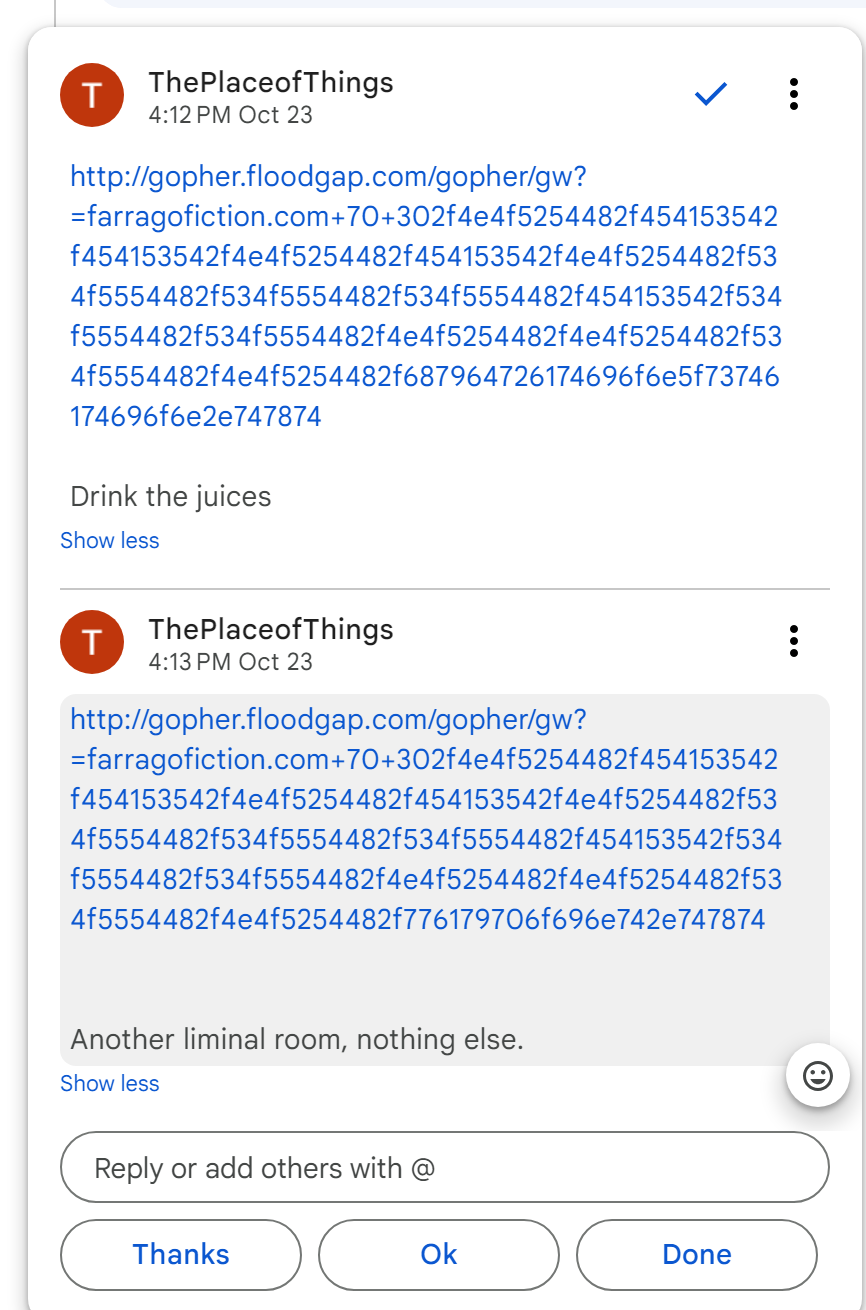Send the "Thanks" quick reply

[181, 1255]
